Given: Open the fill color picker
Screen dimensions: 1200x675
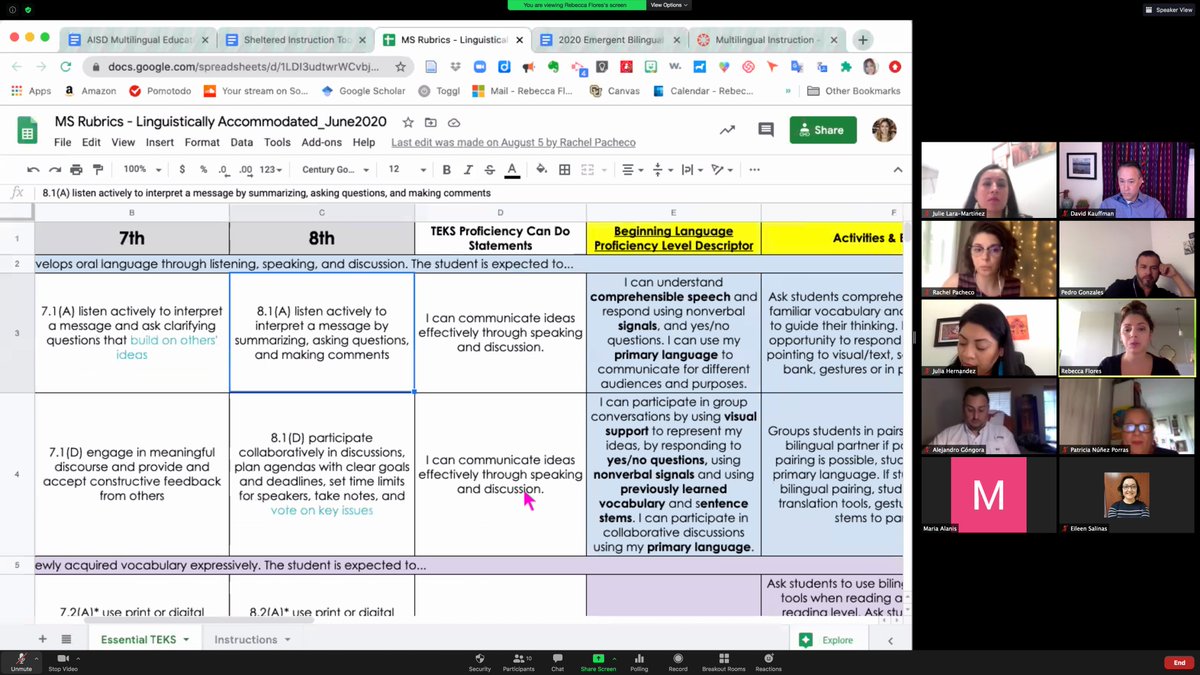Looking at the screenshot, I should point(542,170).
